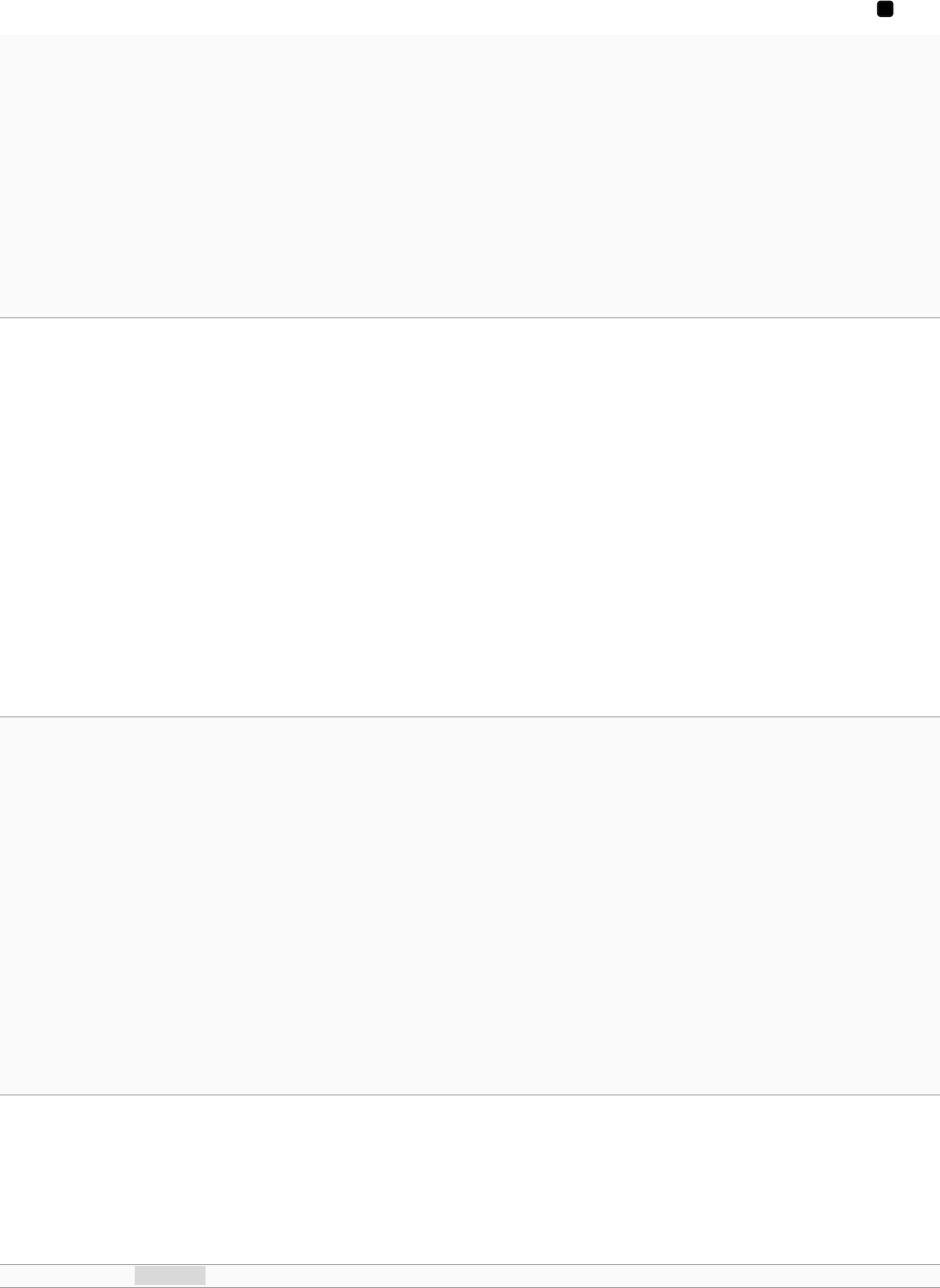Click the black square icon at top right
Image resolution: width=940 pixels, height=1288 pixels.
click(x=884, y=9)
